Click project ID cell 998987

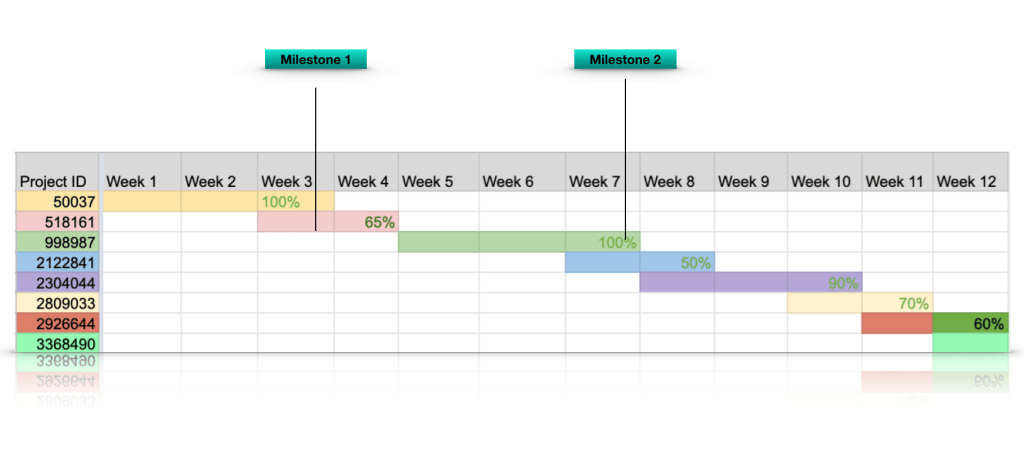[x=57, y=242]
